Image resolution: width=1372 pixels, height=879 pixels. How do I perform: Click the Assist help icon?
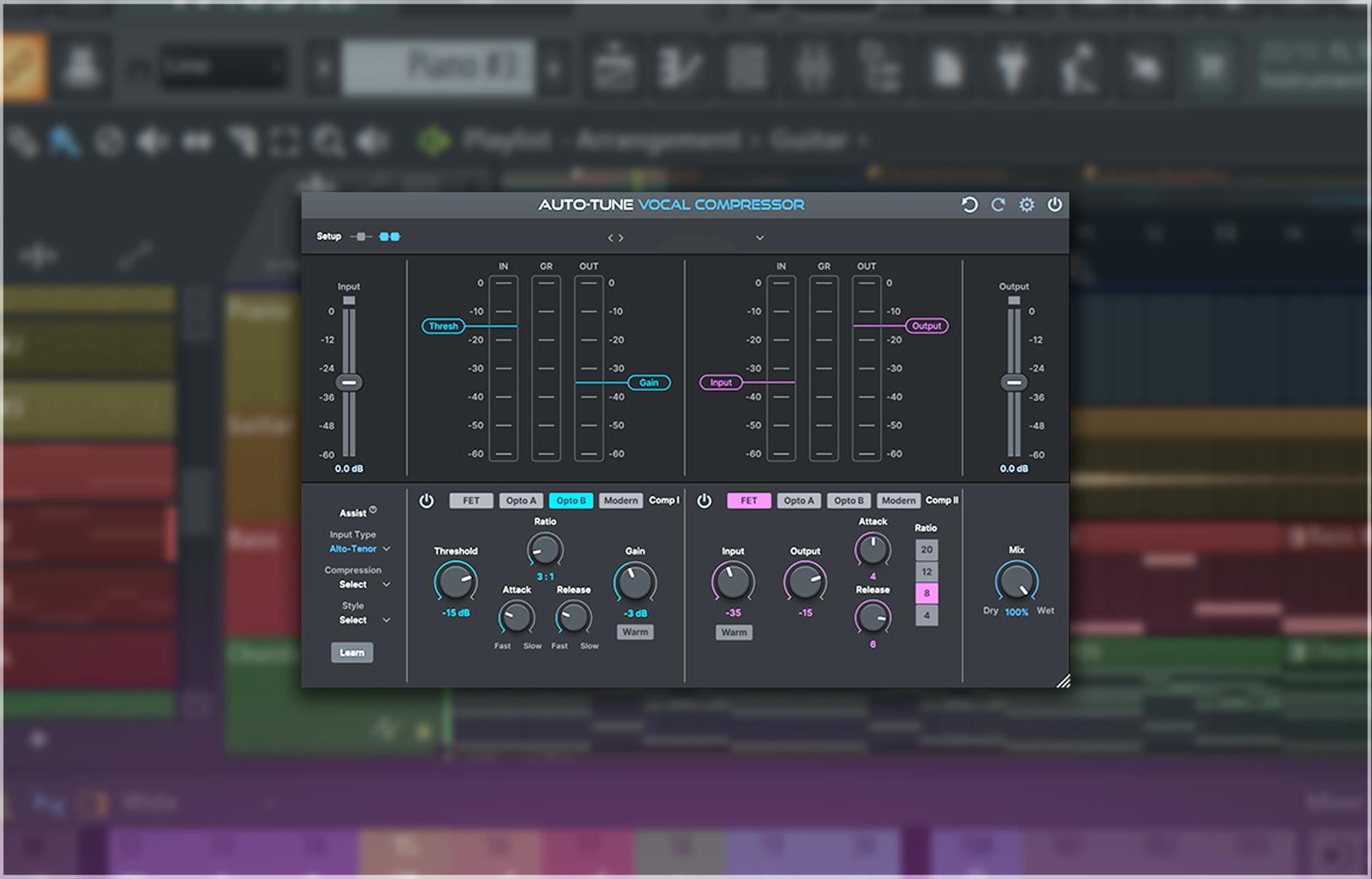[x=373, y=510]
